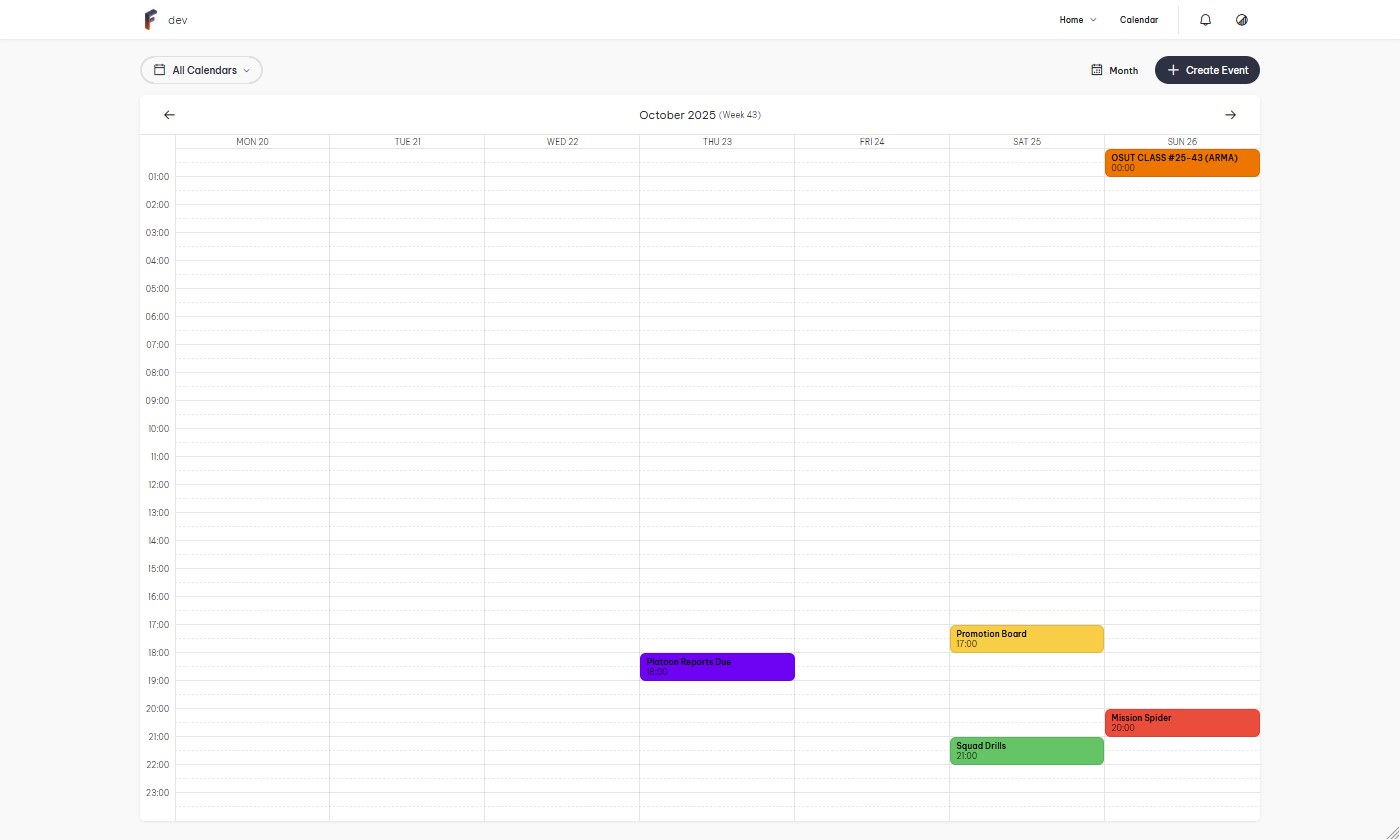Click the Squad Drills event
This screenshot has height=840, width=1400.
tap(1027, 751)
